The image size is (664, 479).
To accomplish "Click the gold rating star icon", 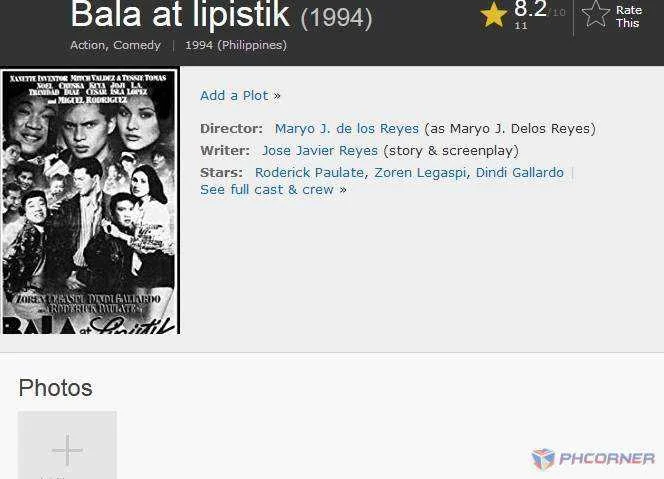I will (493, 15).
